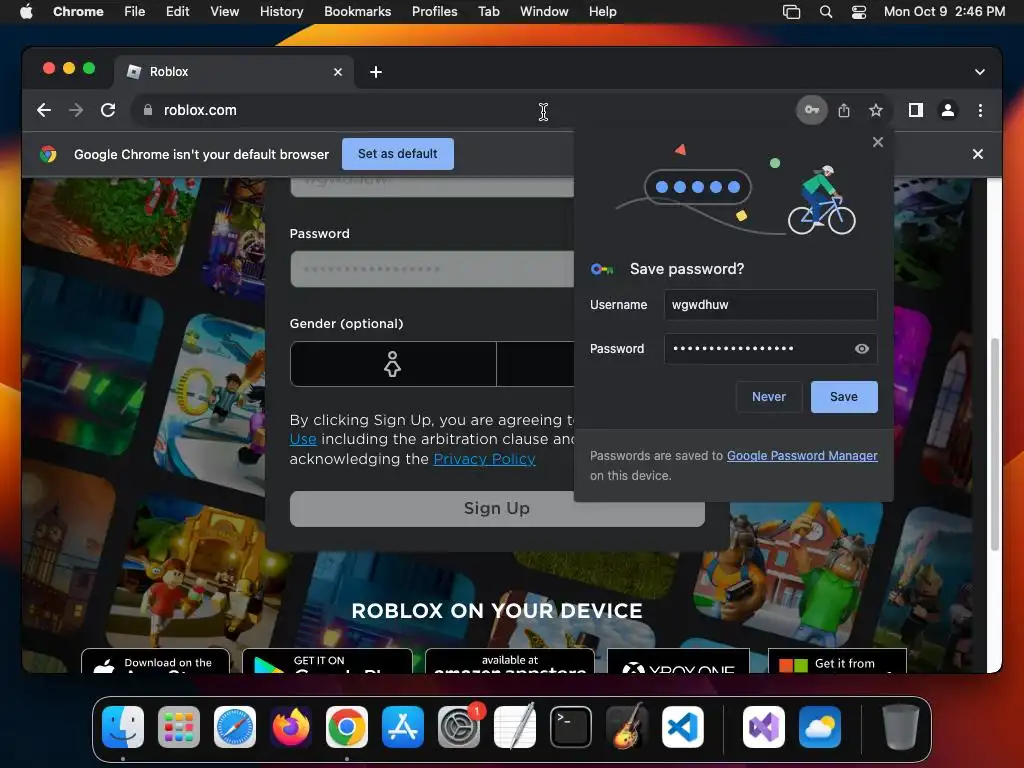Click the Stage Manager icon in menu bar

tap(792, 11)
